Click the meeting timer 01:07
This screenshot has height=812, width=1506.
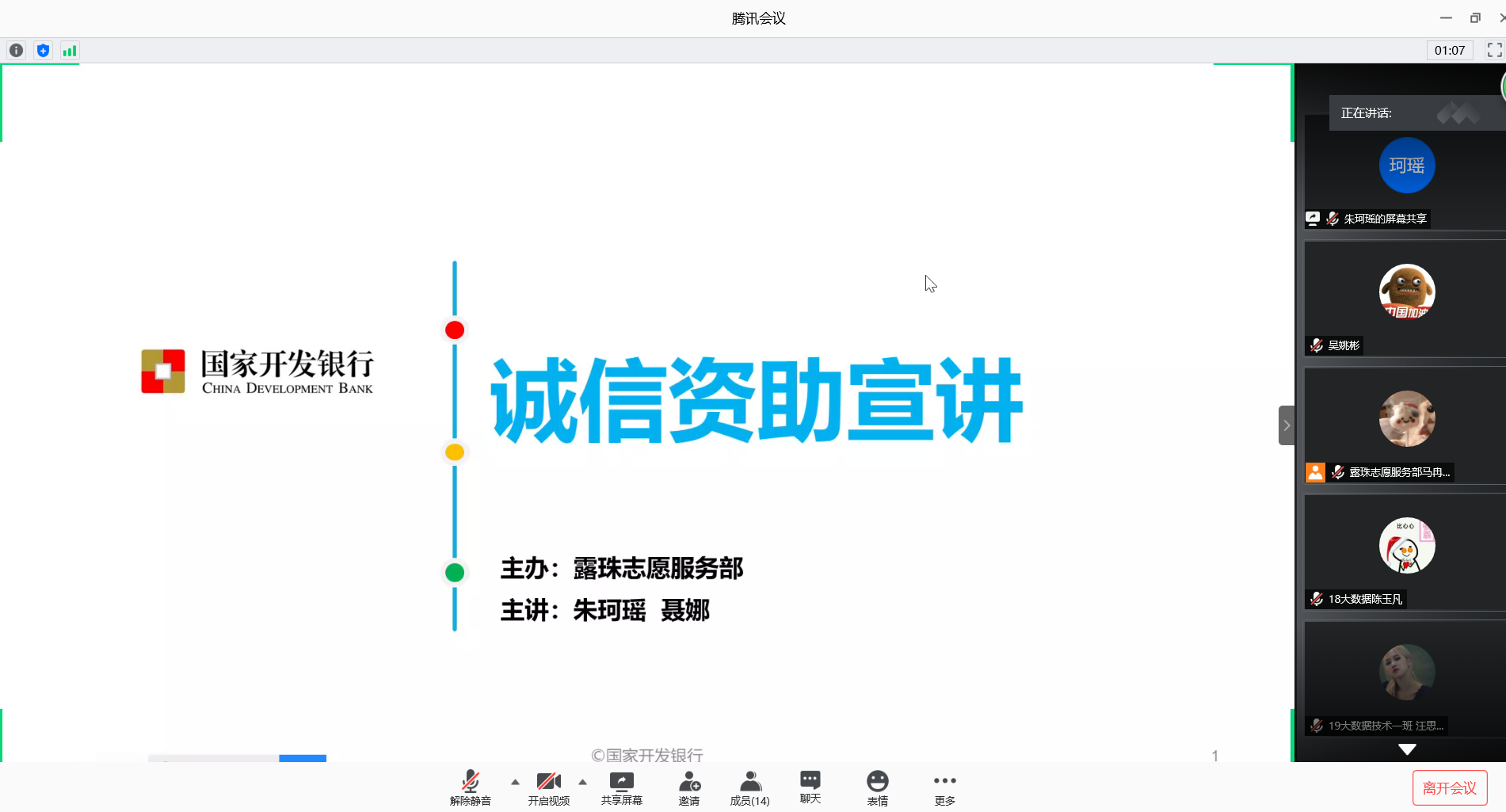1449,51
